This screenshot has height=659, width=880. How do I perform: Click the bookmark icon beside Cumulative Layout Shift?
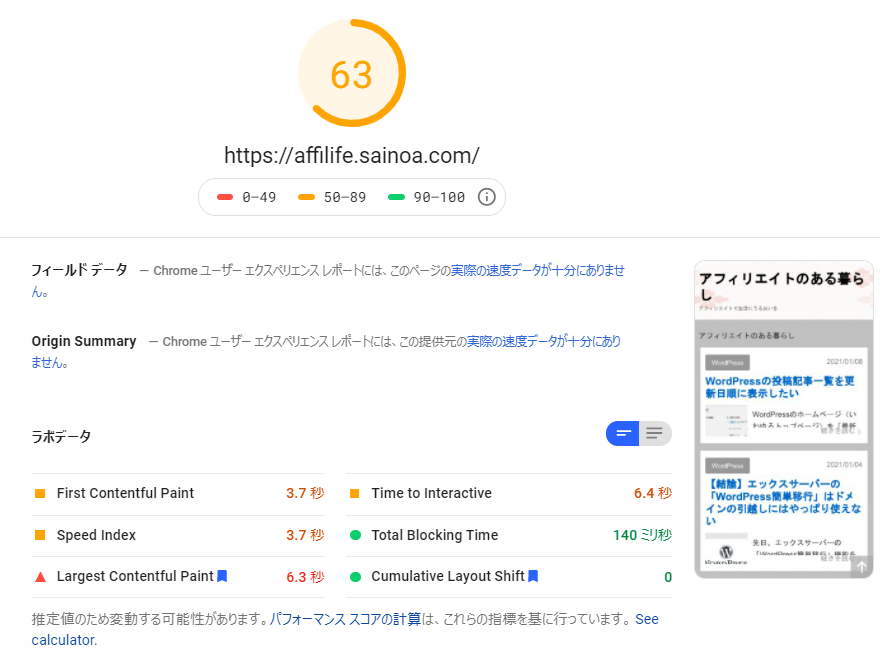pyautogui.click(x=533, y=576)
